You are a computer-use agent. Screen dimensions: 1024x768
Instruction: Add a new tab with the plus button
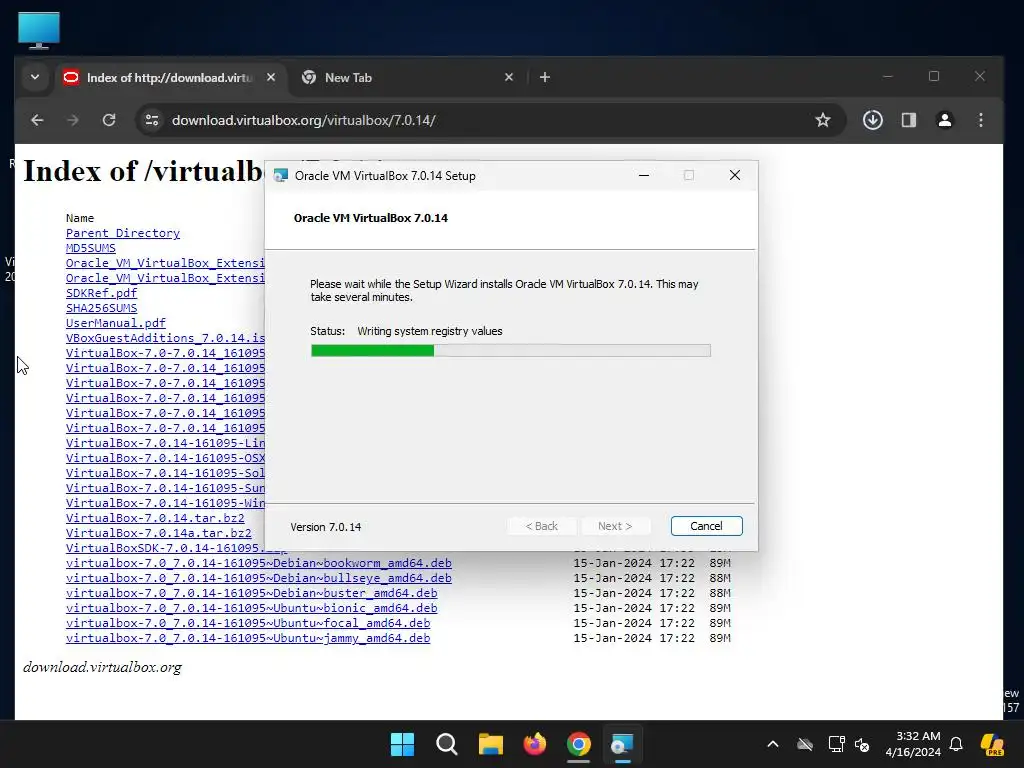(x=545, y=77)
